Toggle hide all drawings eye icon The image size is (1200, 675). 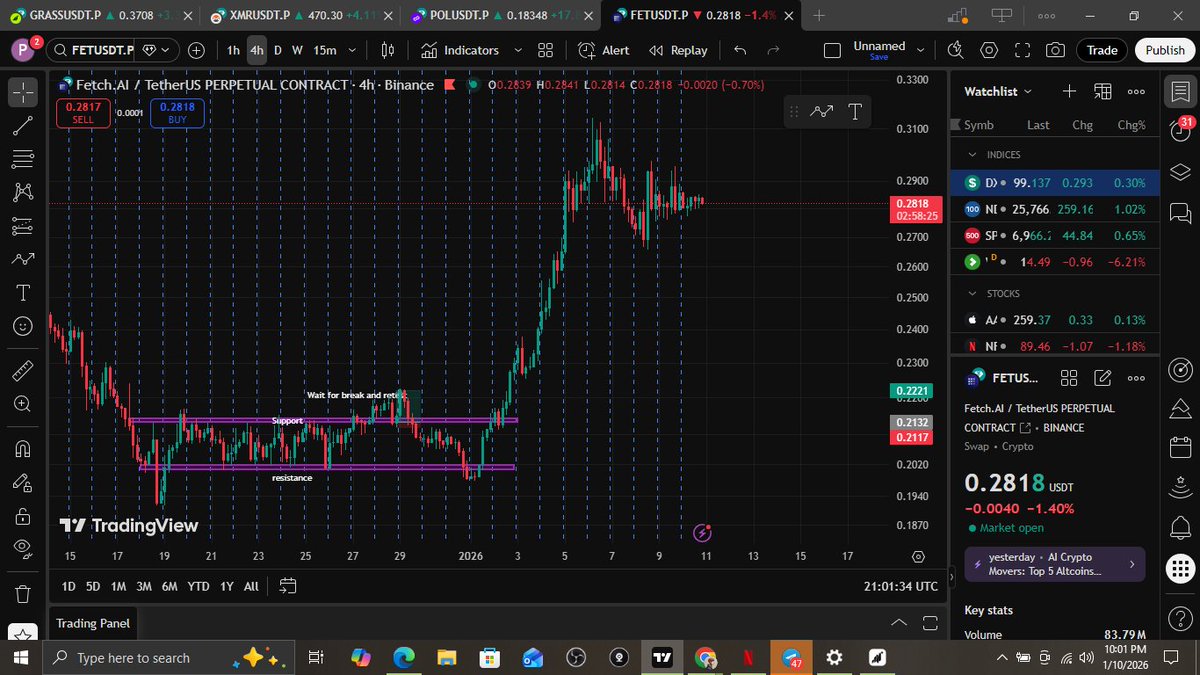[23, 548]
